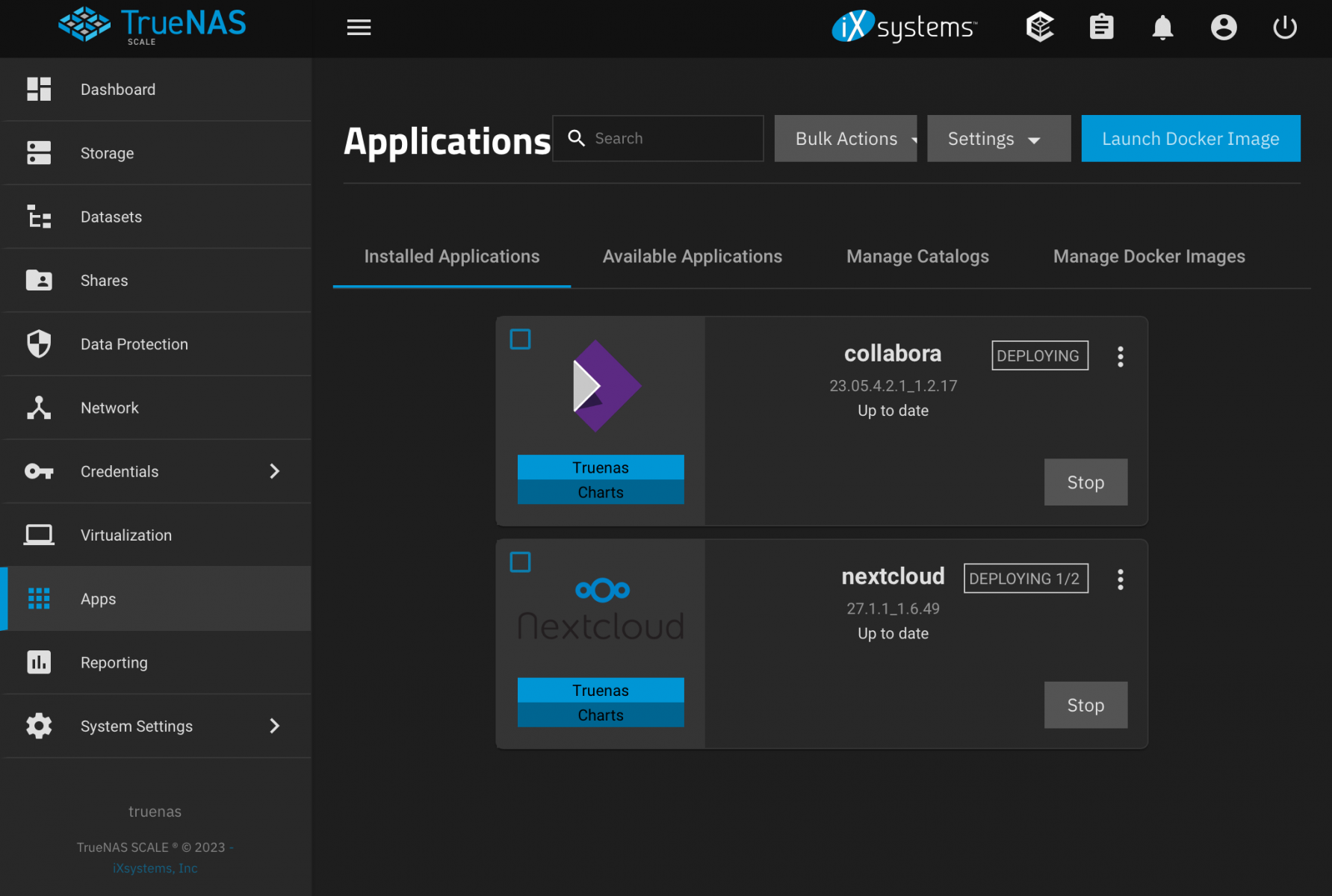The image size is (1332, 896).
Task: Open the alerts bell icon
Action: (x=1162, y=28)
